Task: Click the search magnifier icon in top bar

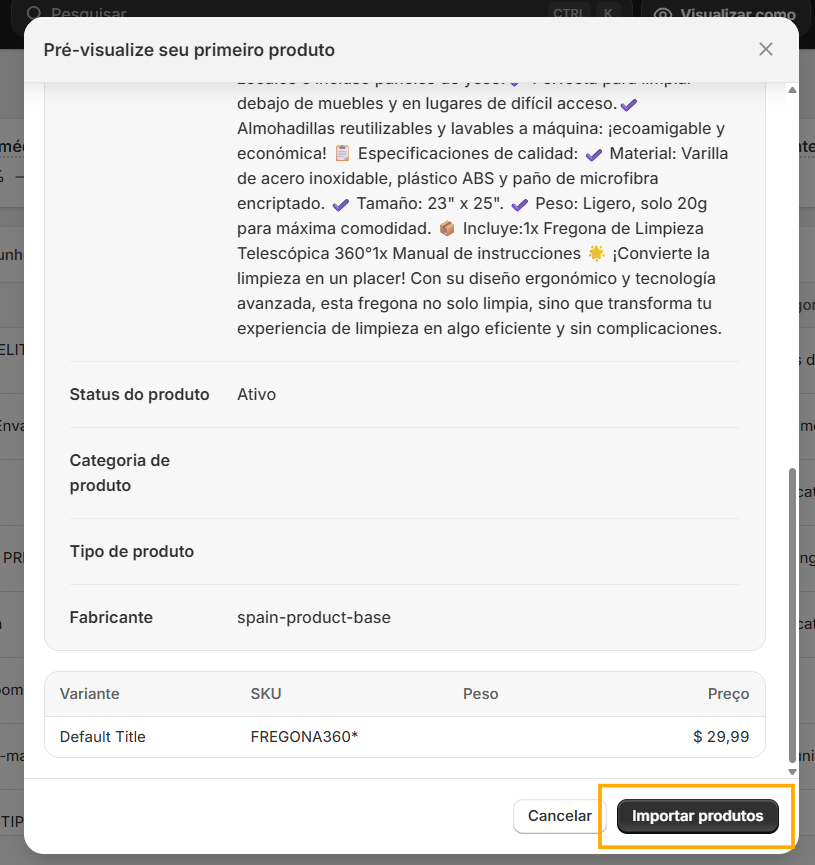Action: [34, 12]
